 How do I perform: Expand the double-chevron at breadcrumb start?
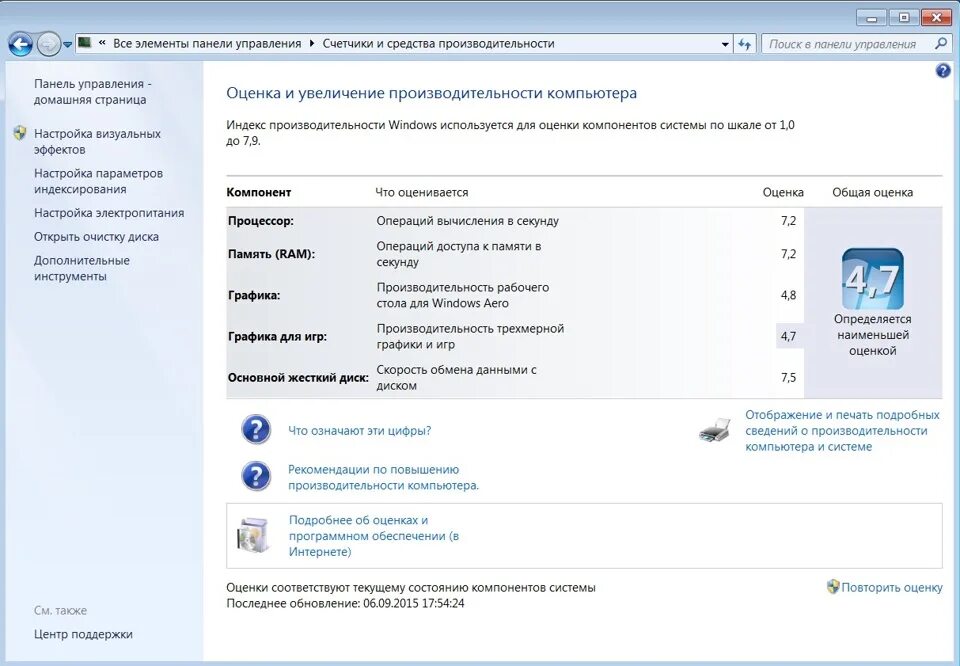click(102, 43)
